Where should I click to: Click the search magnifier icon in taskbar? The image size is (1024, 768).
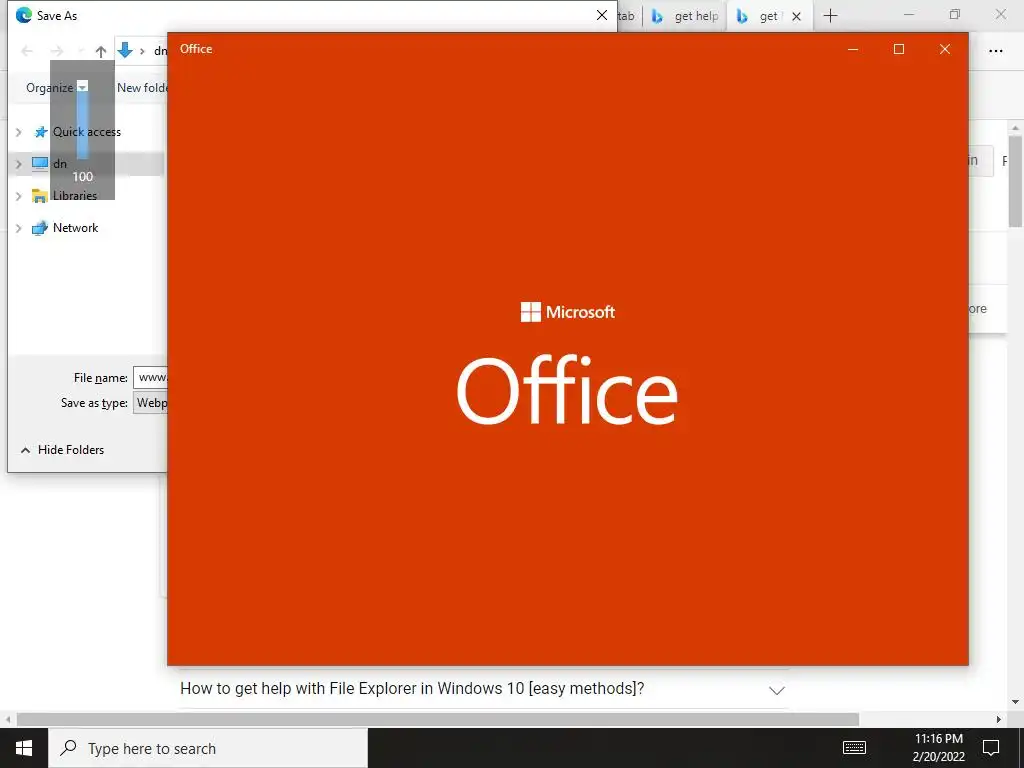pos(68,748)
